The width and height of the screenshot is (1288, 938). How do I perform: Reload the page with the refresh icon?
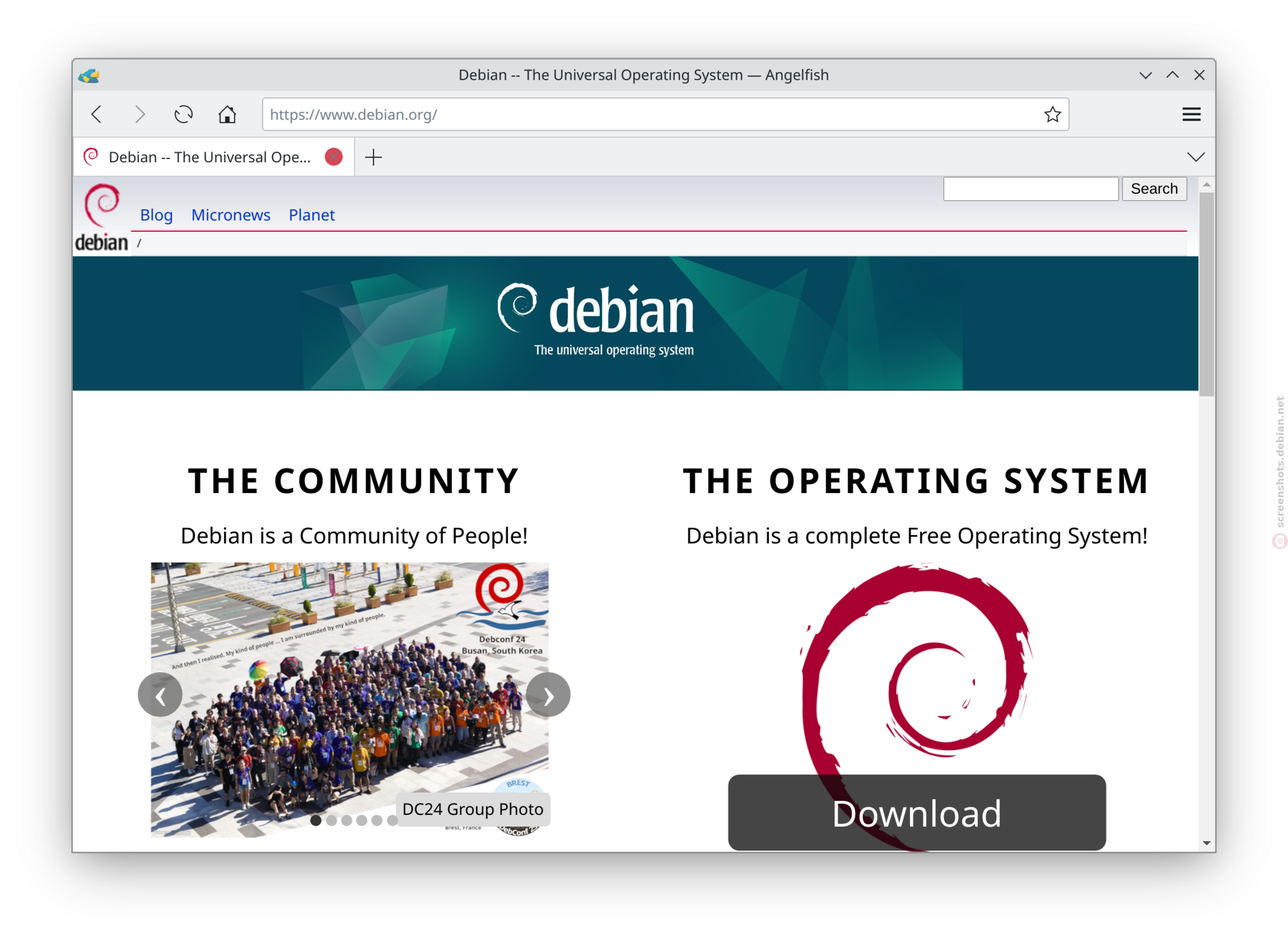point(184,115)
